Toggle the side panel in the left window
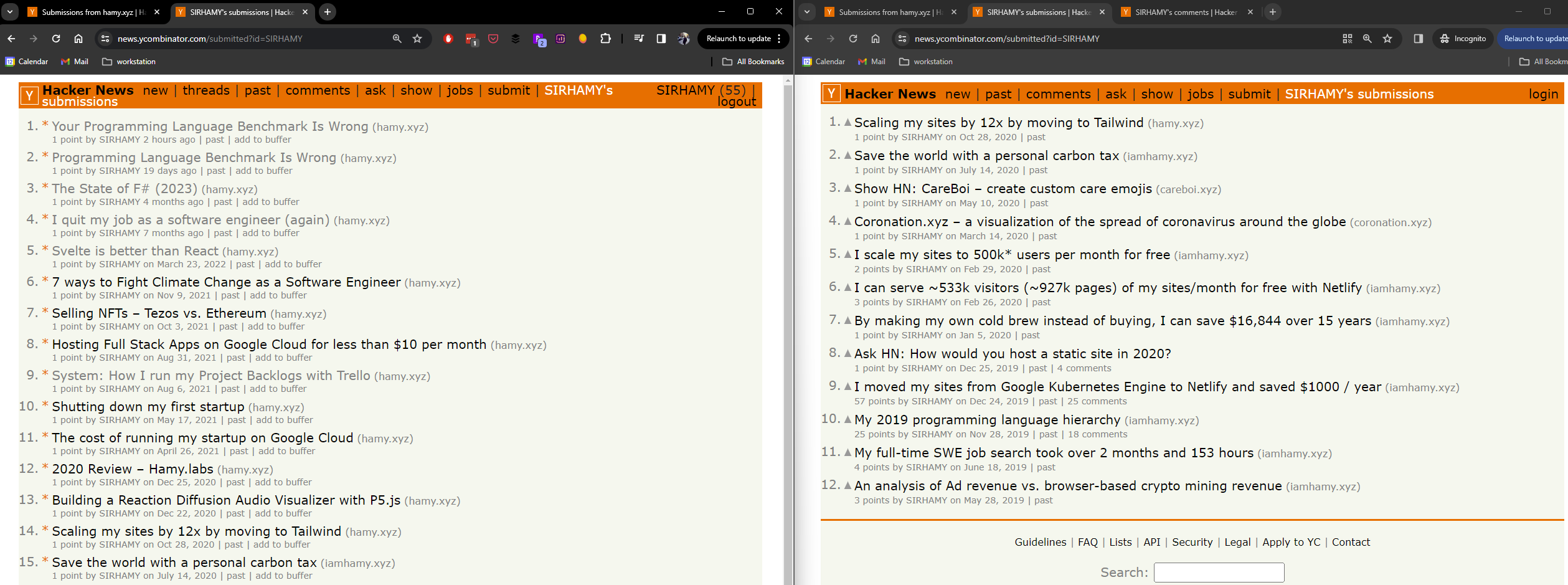 click(661, 39)
